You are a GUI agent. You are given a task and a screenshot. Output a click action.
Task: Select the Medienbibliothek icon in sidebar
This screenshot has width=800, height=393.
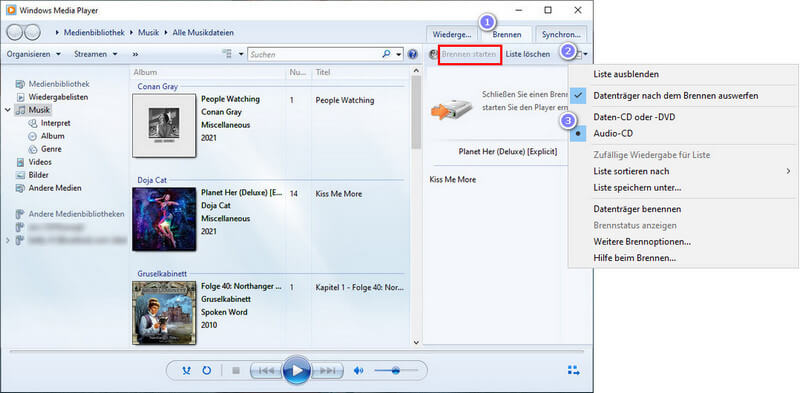(20, 84)
